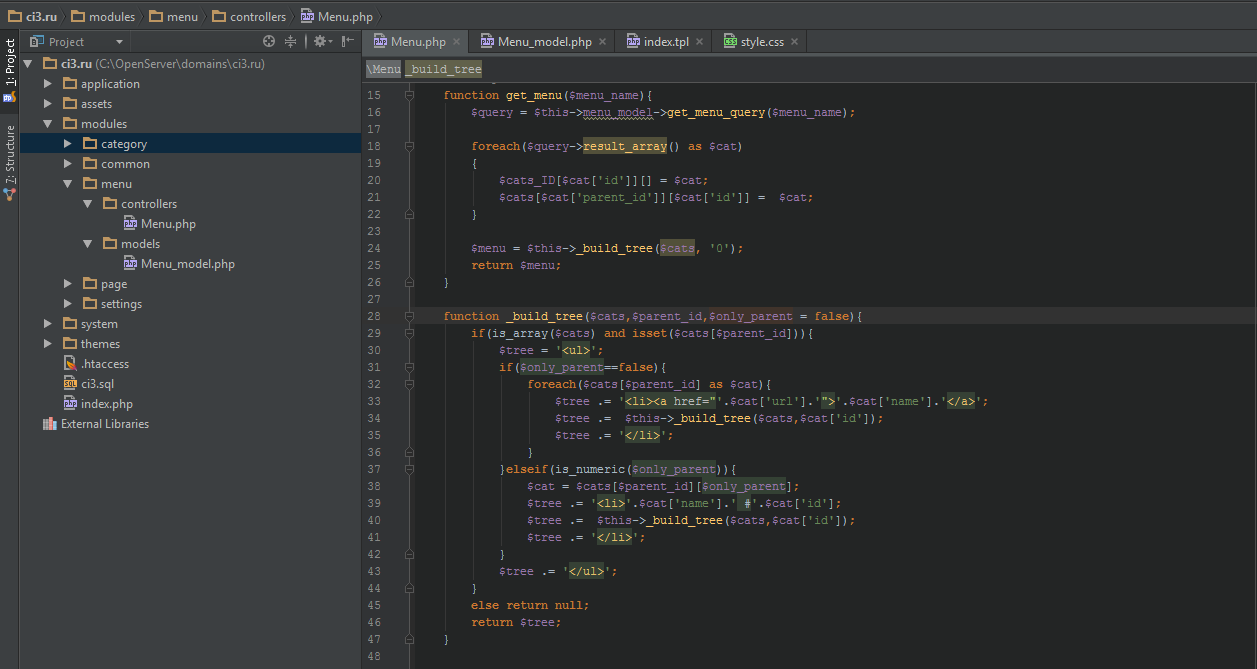Expand the themes folder arrow

click(47, 344)
